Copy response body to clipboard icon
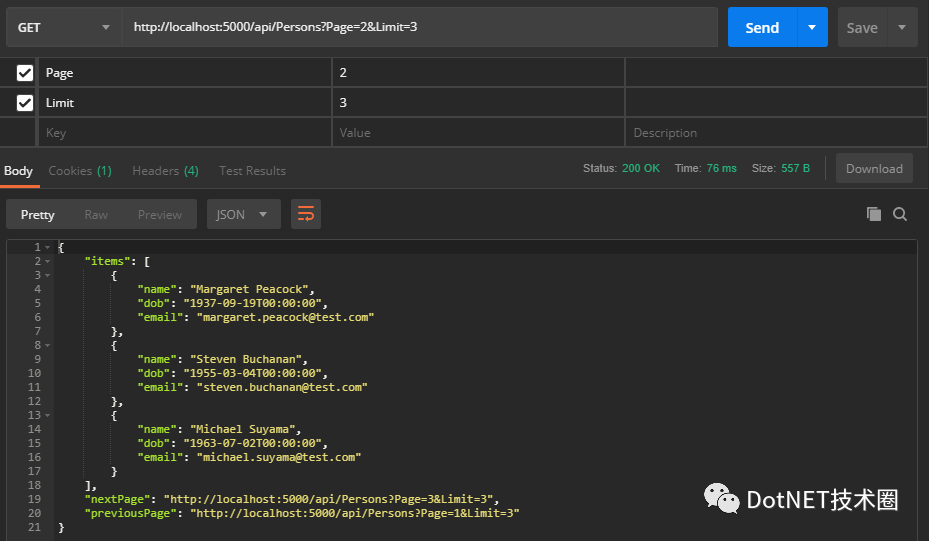This screenshot has width=929, height=541. 874,214
